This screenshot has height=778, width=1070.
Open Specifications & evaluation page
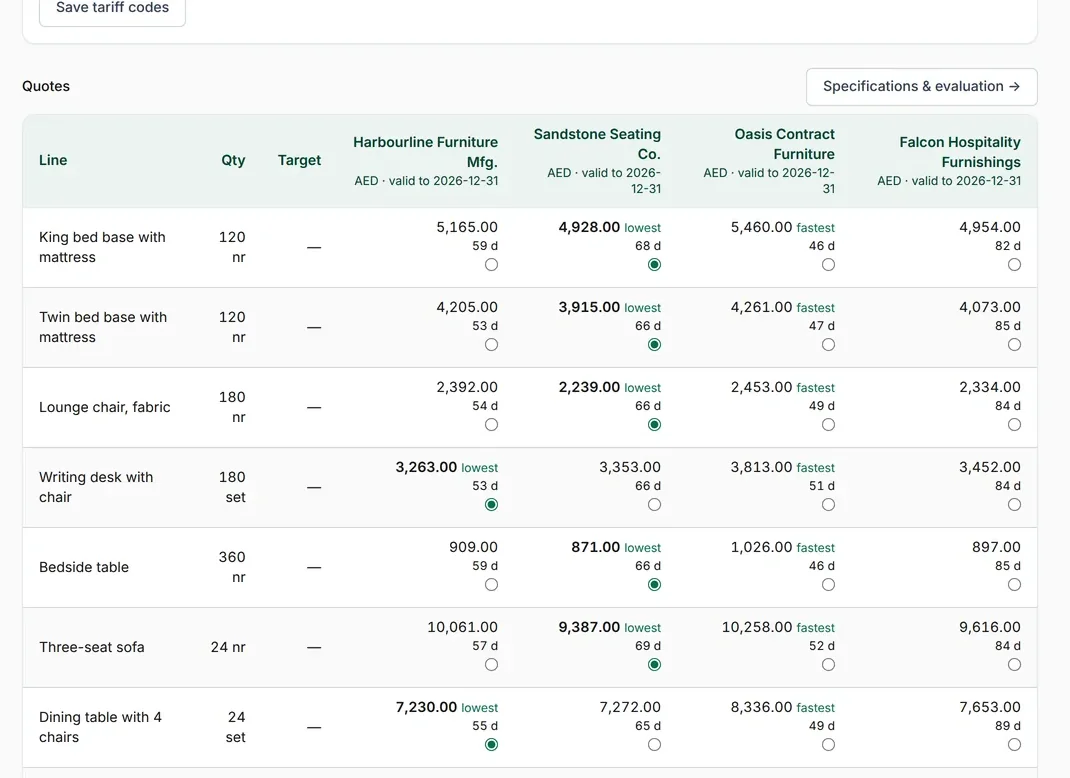(921, 87)
